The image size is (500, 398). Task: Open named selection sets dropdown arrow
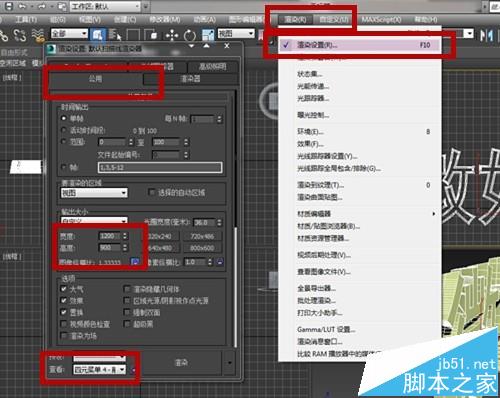tap(469, 33)
